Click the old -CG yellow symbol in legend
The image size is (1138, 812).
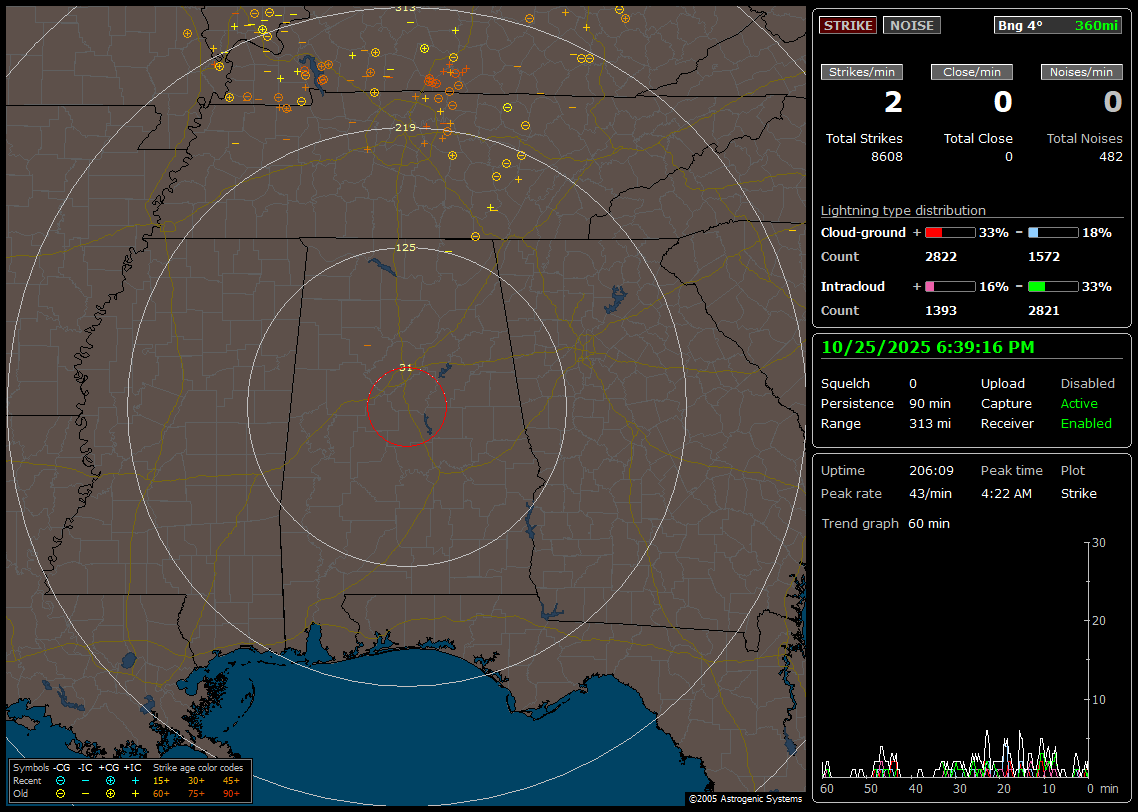61,793
